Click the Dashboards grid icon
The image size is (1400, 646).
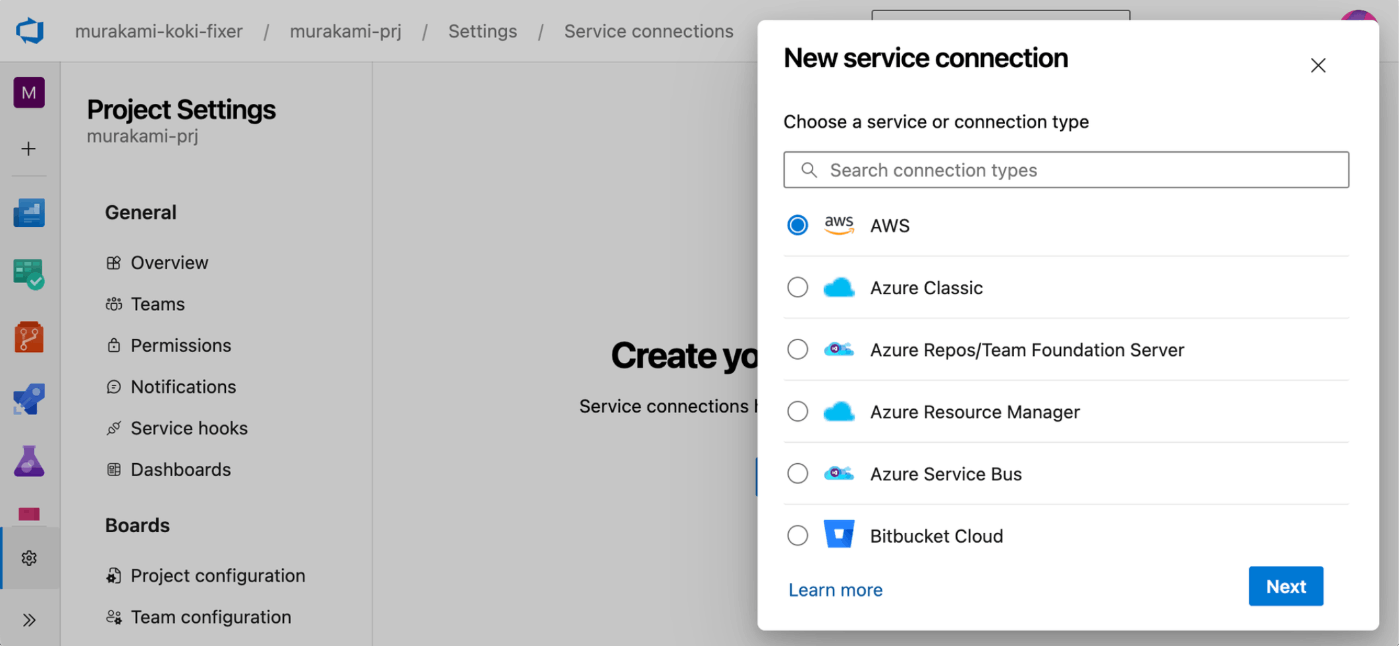click(x=113, y=469)
